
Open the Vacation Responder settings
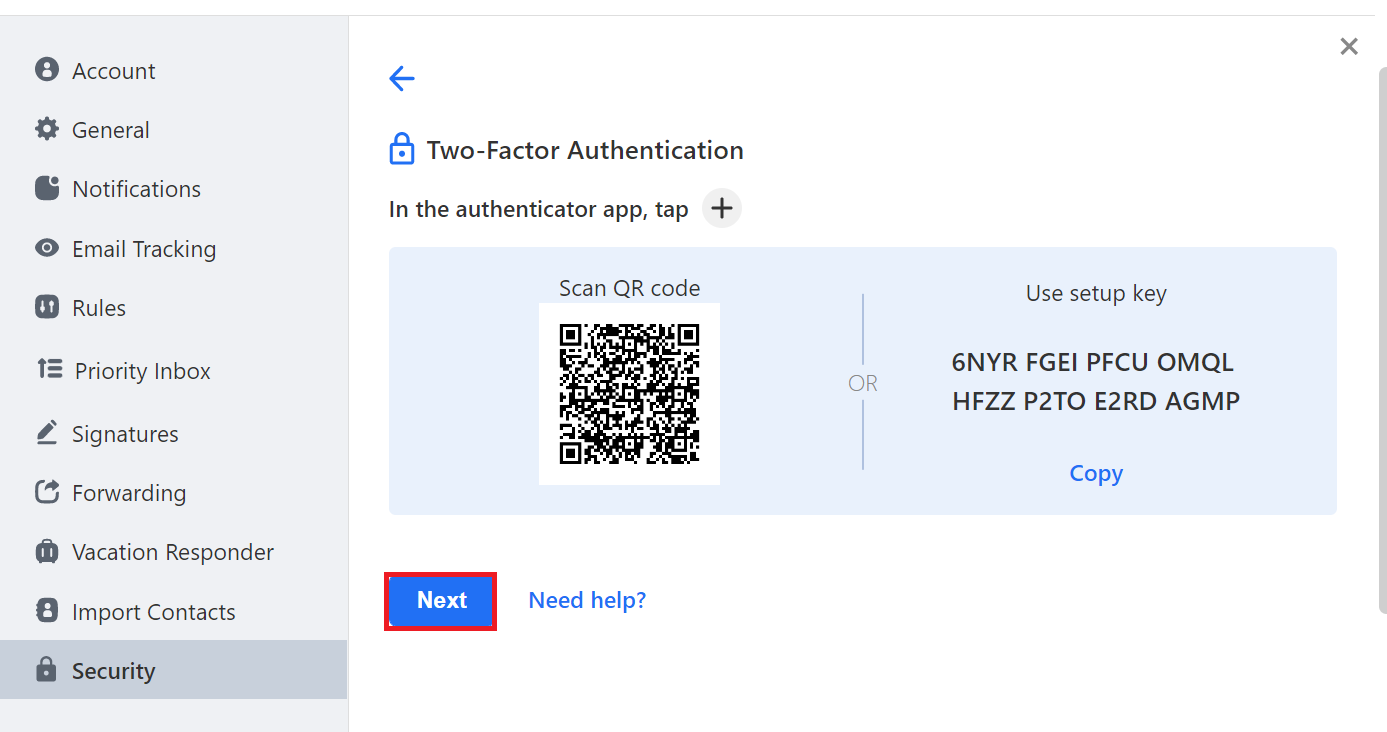[174, 552]
